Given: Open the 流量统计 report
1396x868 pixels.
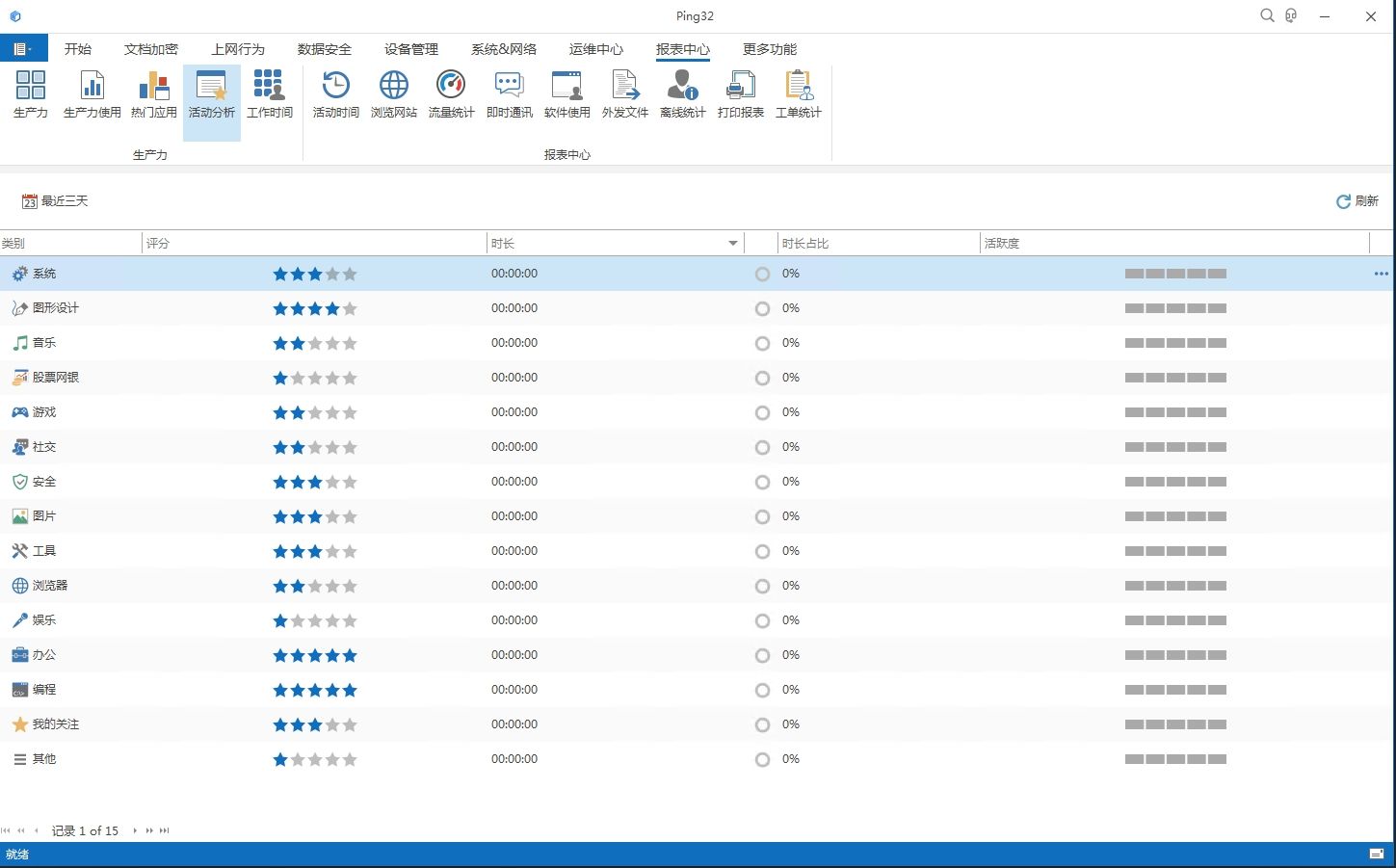Looking at the screenshot, I should click(x=451, y=94).
